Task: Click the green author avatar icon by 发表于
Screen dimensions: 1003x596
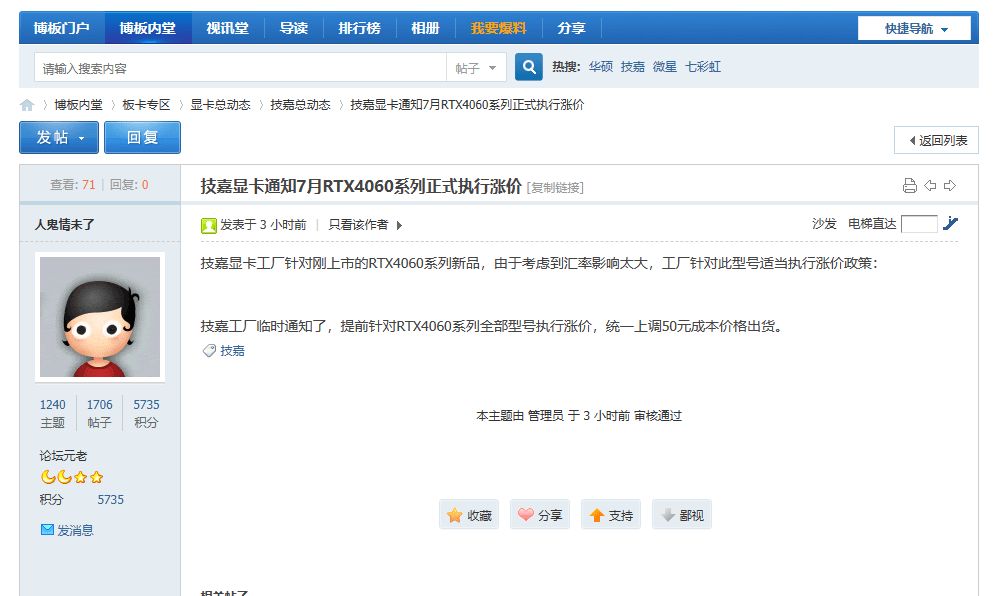Action: (x=209, y=225)
